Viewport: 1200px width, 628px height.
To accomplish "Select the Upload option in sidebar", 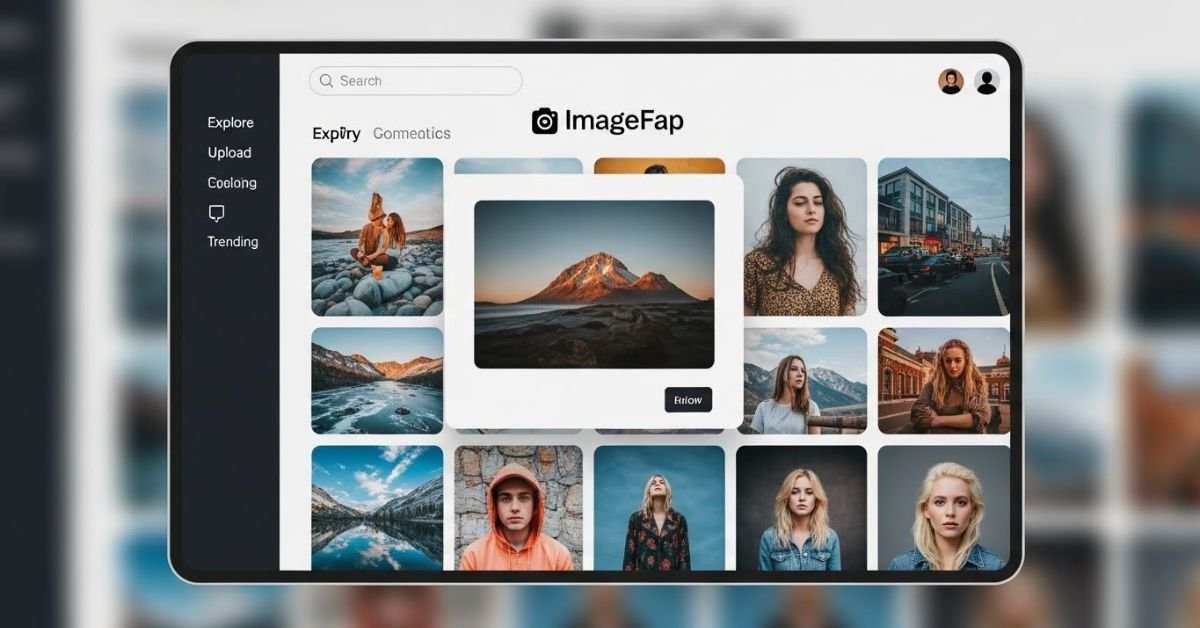I will coord(230,152).
